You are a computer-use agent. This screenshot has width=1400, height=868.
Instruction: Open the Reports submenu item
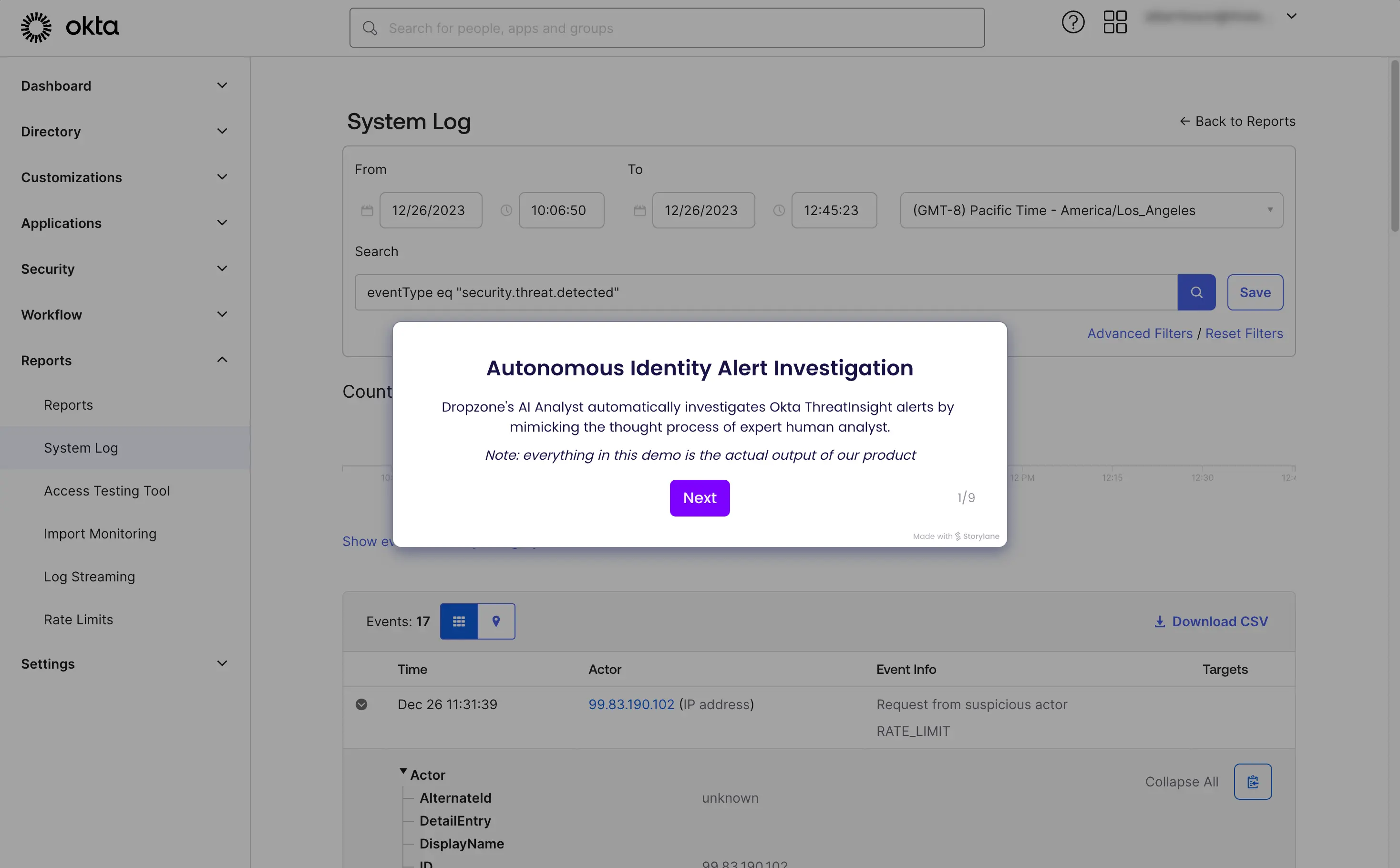tap(68, 405)
